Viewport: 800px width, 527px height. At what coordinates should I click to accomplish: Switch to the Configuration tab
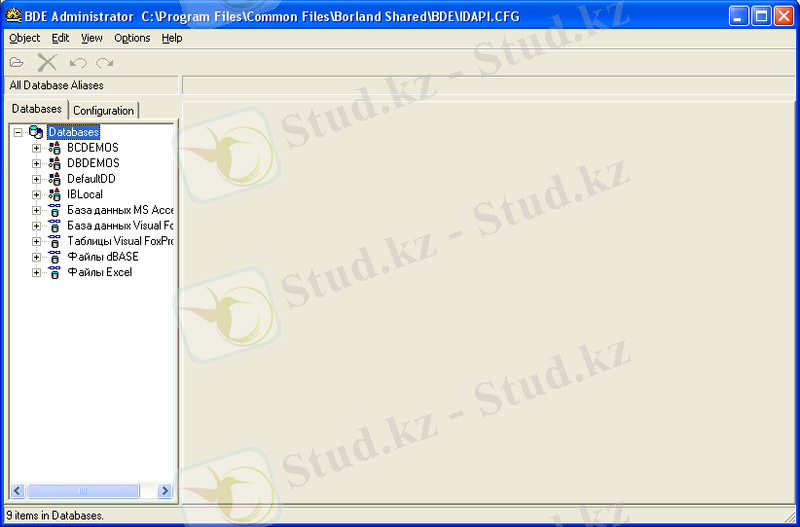tap(104, 111)
